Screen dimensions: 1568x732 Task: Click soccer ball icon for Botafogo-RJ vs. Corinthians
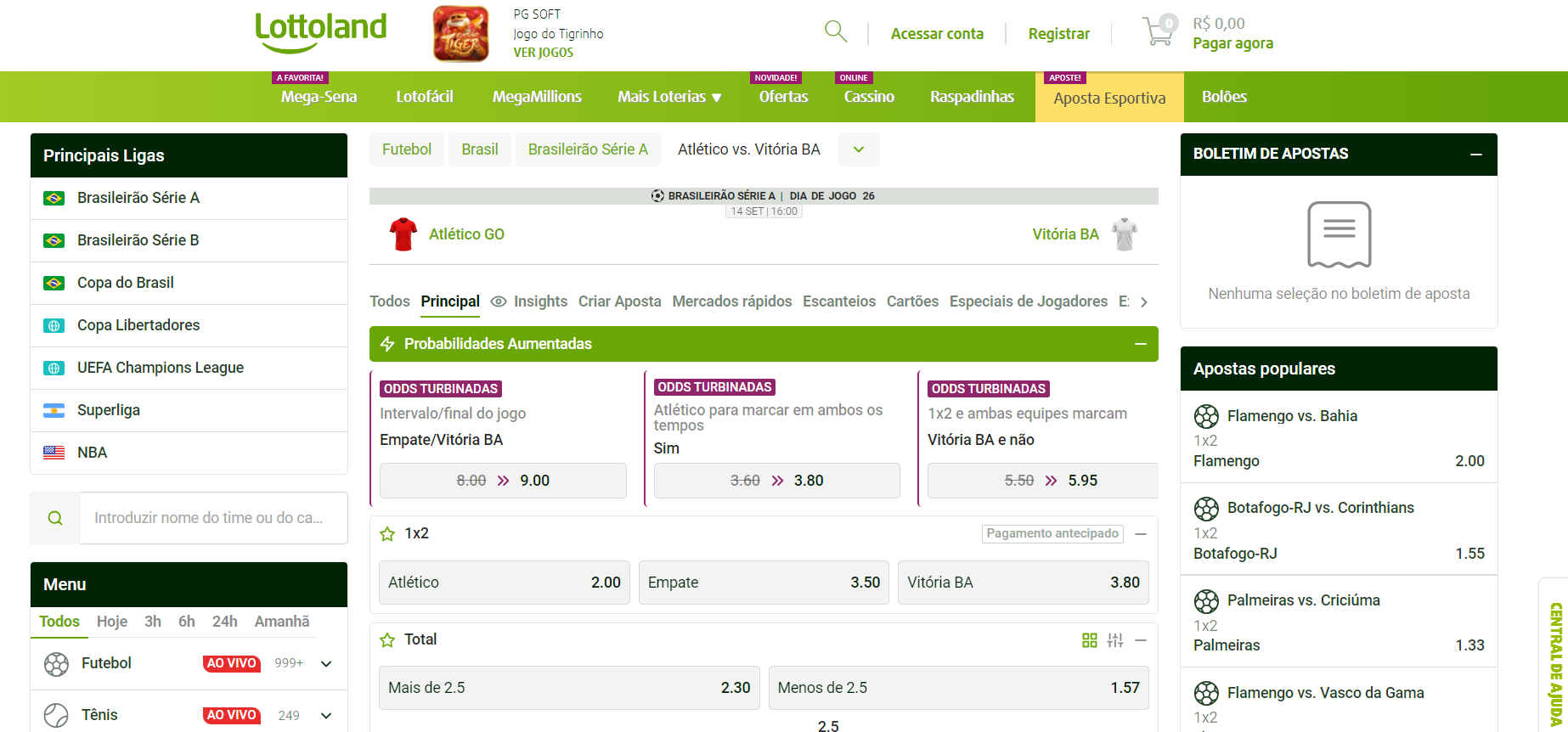point(1206,508)
